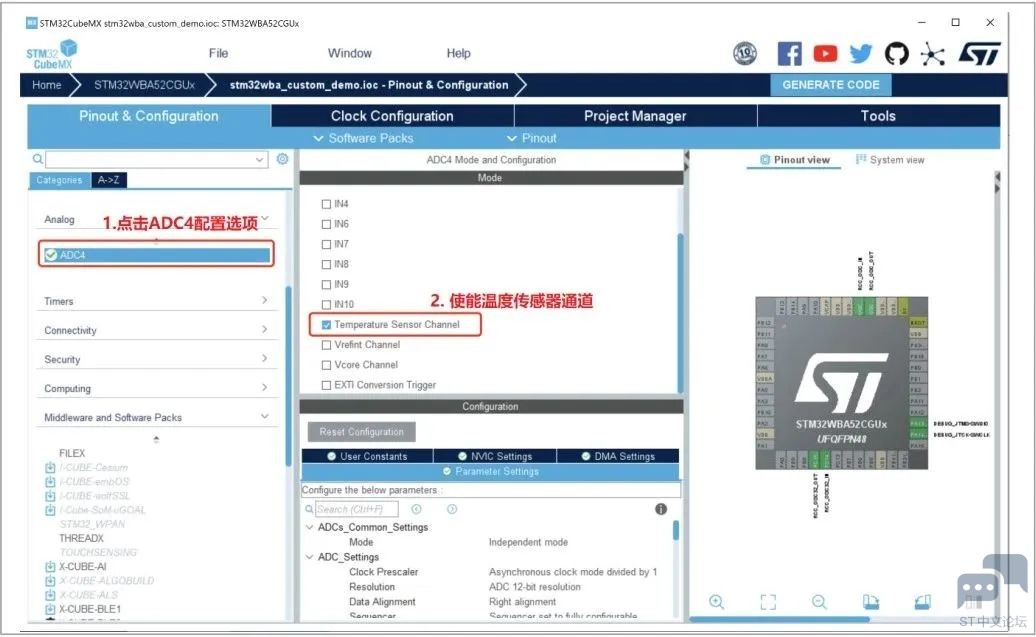Screen dimensions: 1036x637
Task: Click the 10-year anniversary badge icon
Action: (x=745, y=53)
